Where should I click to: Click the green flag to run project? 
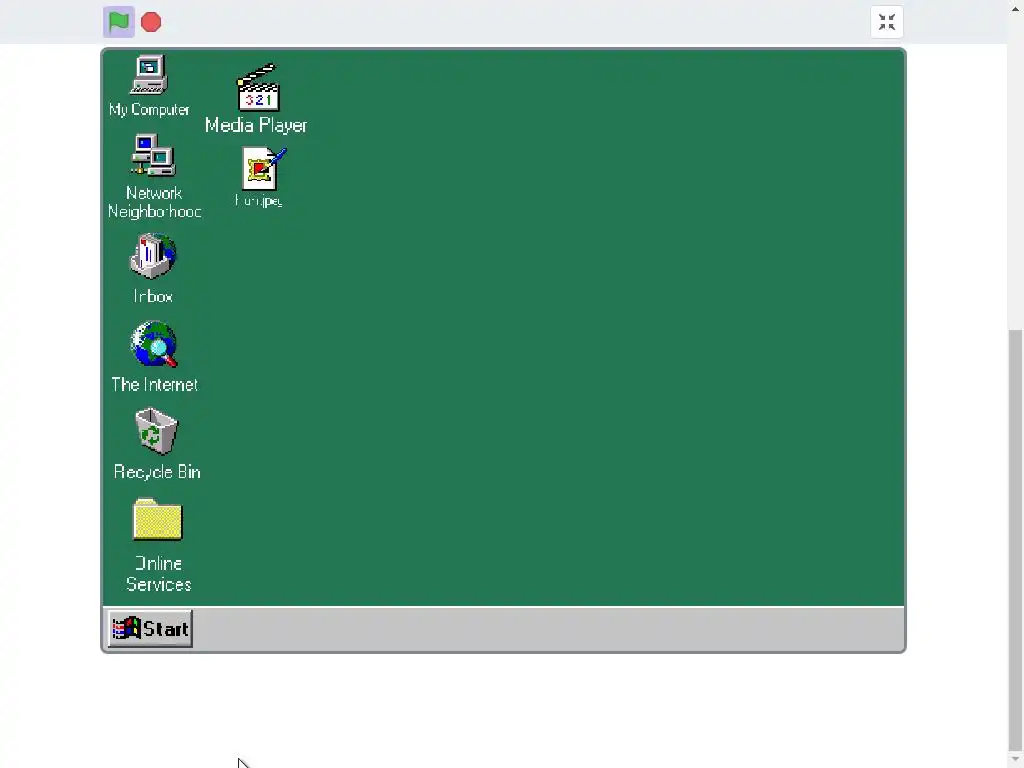point(119,22)
